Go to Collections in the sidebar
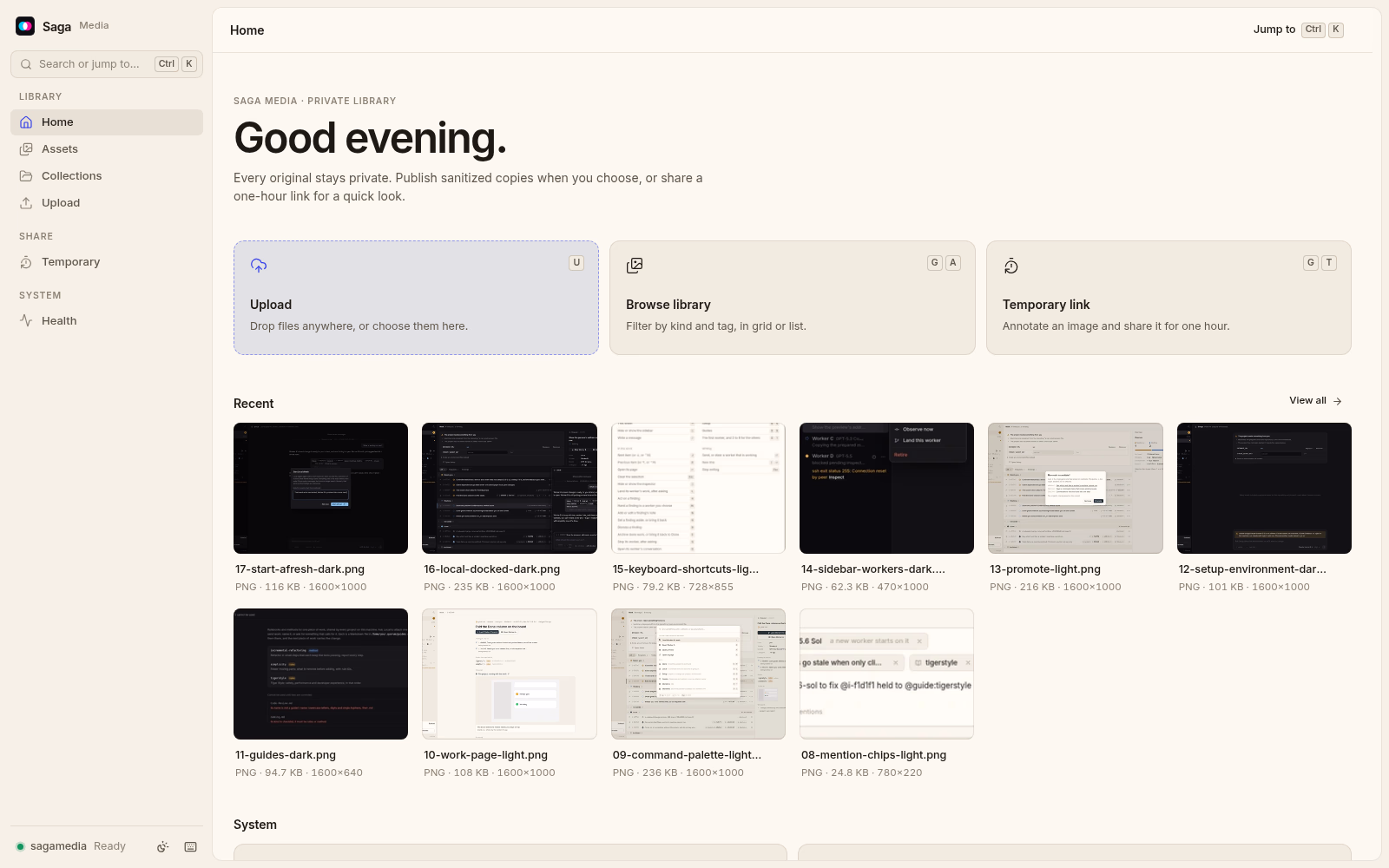1389x868 pixels. pos(107,176)
